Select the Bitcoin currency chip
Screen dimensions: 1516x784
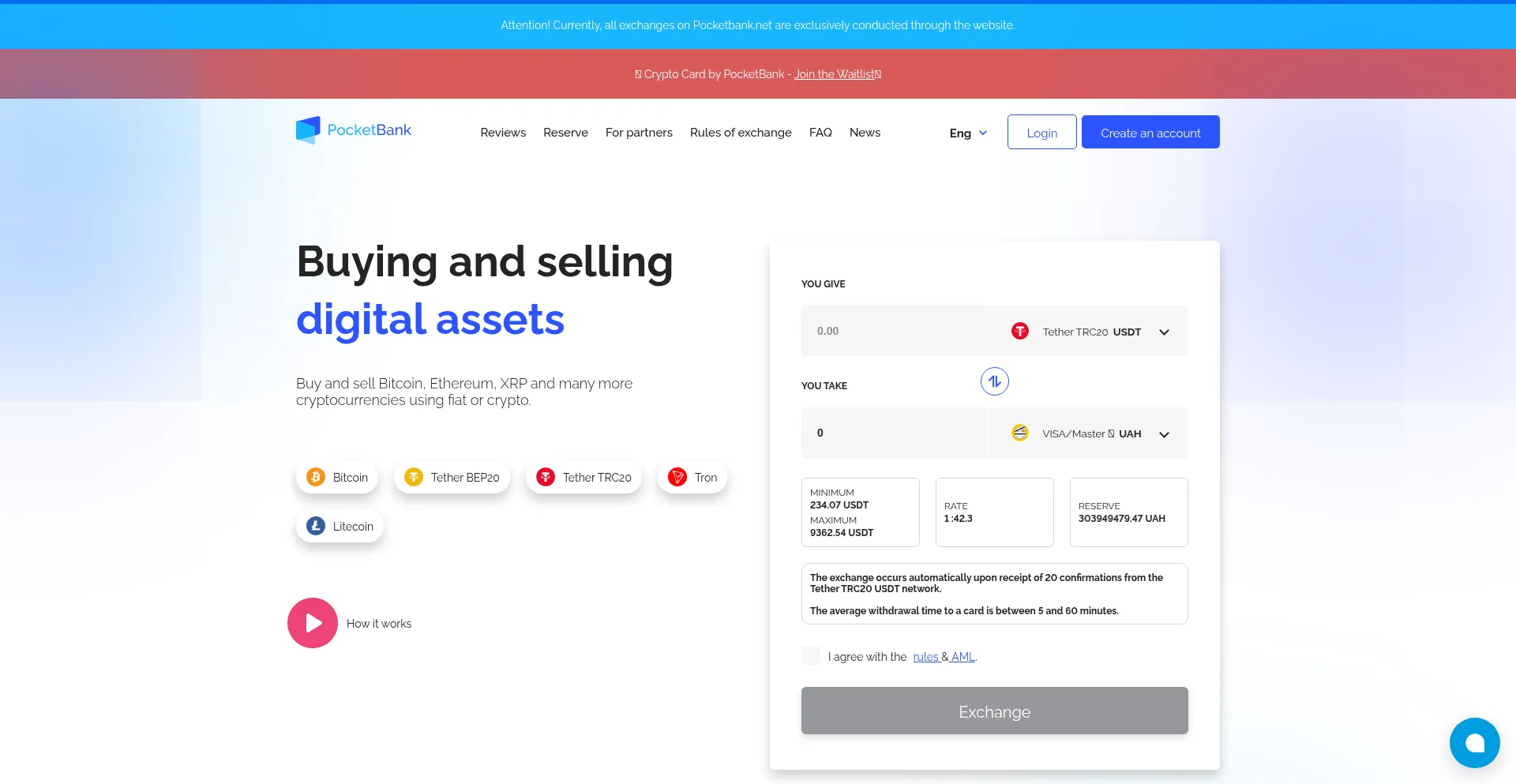[x=337, y=478]
